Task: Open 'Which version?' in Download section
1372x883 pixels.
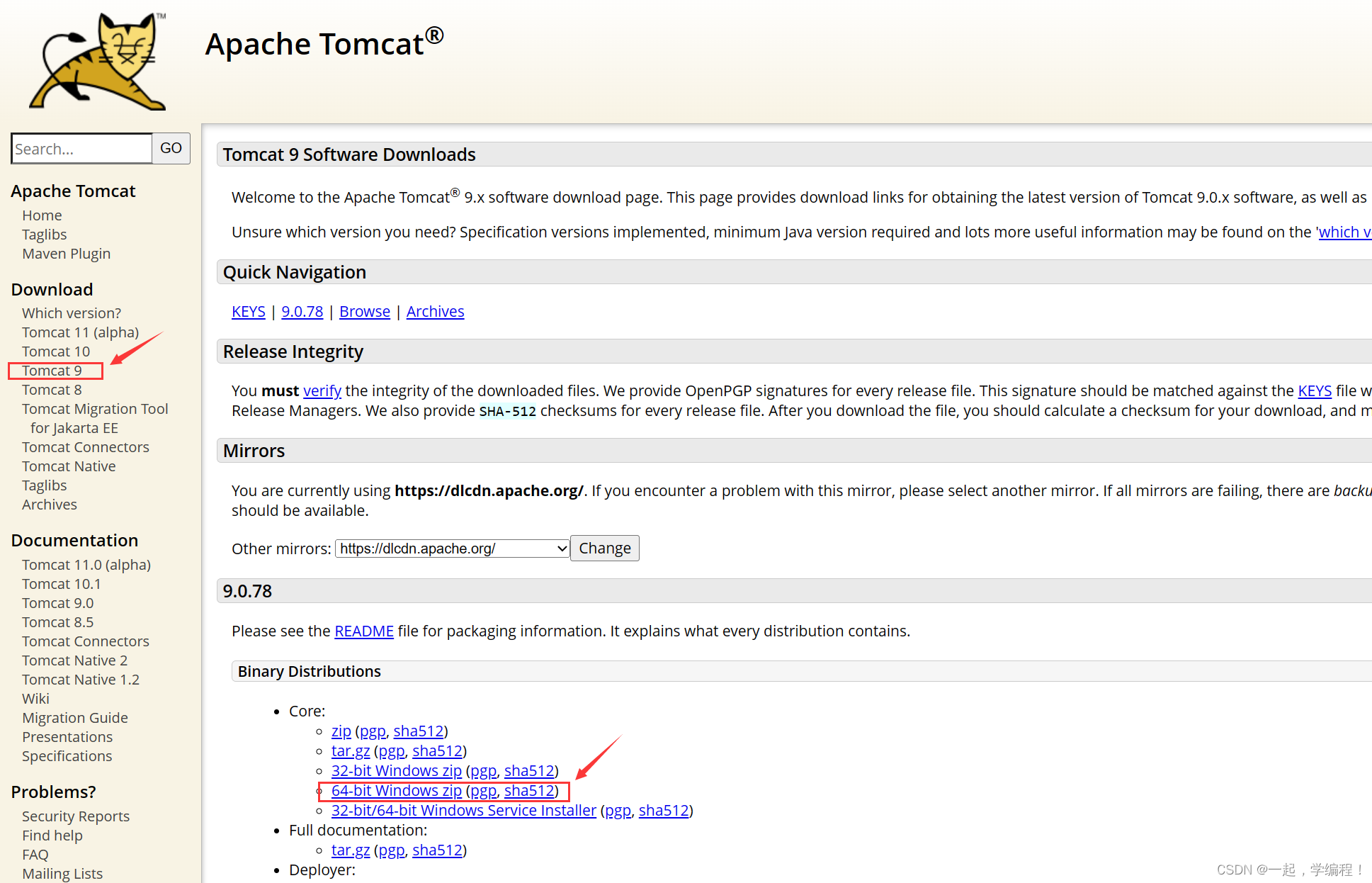Action: click(72, 313)
